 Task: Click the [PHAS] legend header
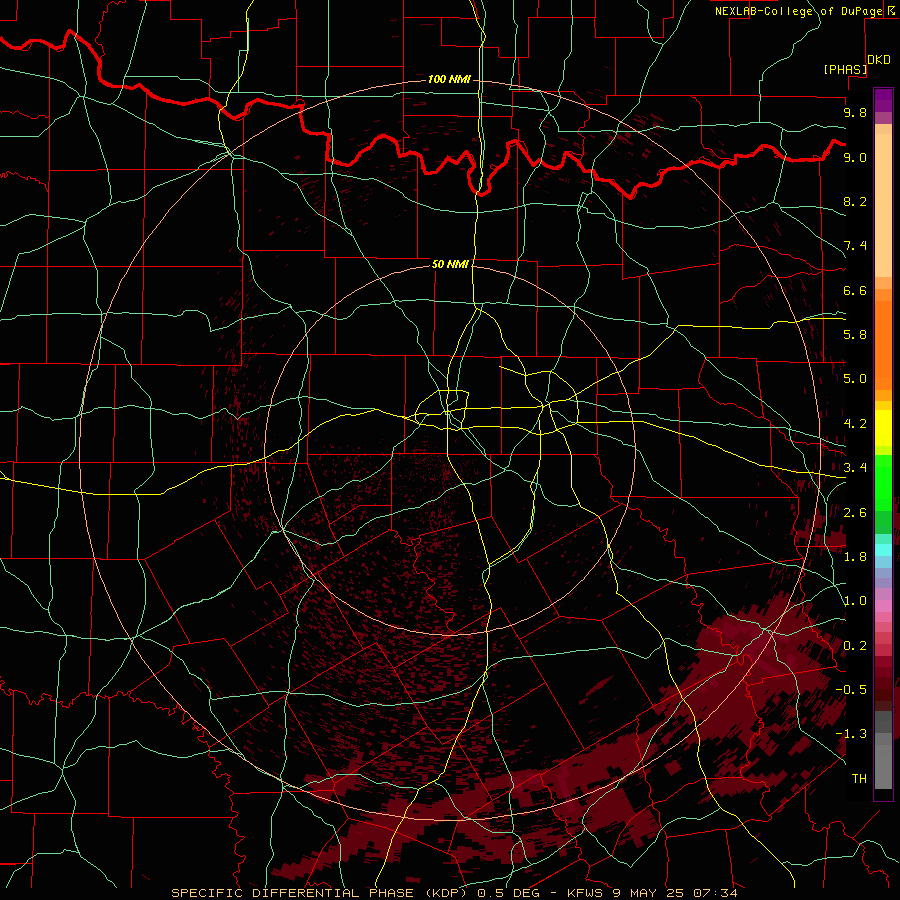pyautogui.click(x=845, y=69)
